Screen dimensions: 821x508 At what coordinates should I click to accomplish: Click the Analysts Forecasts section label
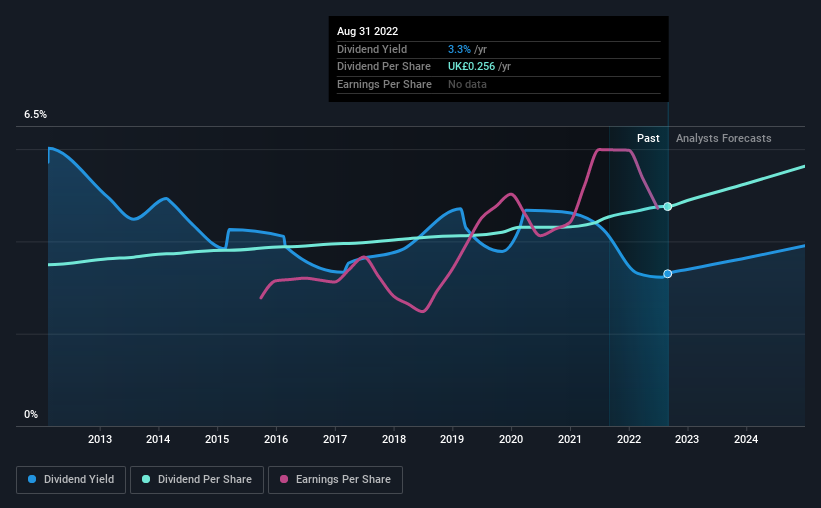724,138
